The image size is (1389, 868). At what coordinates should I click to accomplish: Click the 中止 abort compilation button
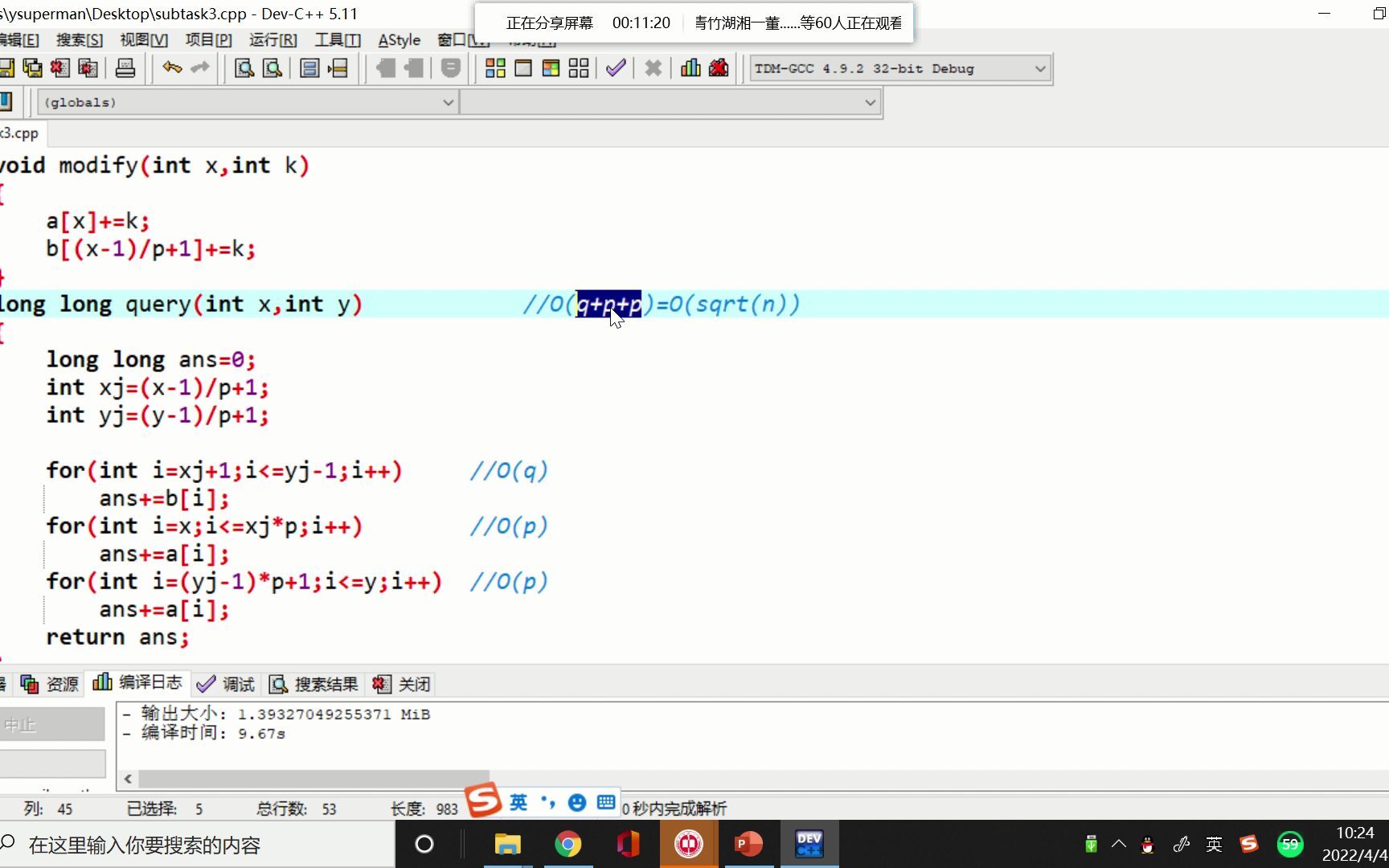[52, 725]
